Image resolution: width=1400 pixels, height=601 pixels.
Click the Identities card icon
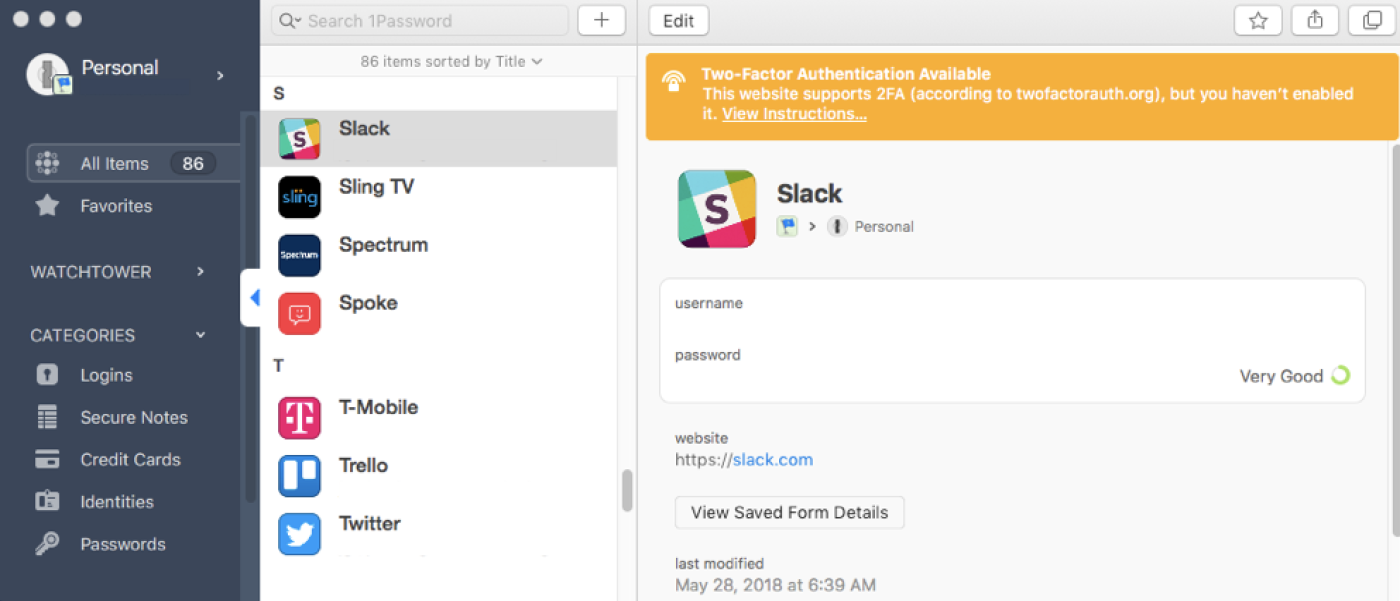pos(47,502)
